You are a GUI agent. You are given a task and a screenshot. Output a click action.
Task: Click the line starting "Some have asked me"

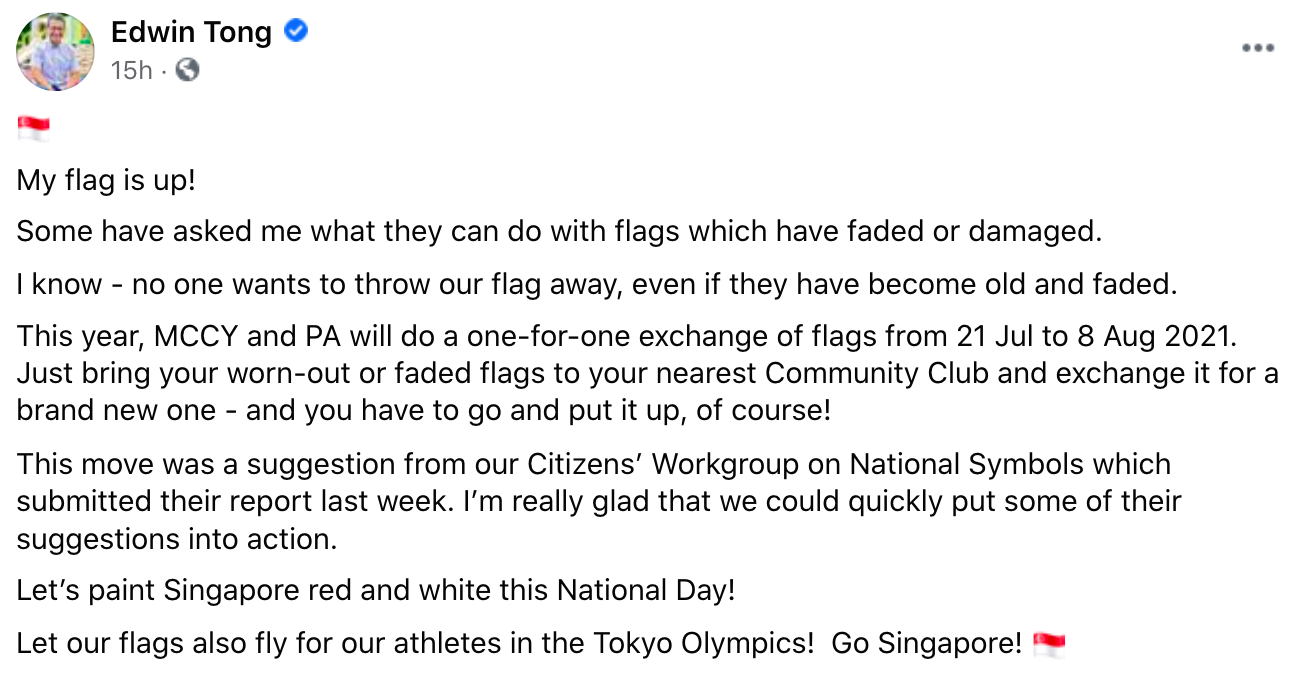[x=558, y=231]
